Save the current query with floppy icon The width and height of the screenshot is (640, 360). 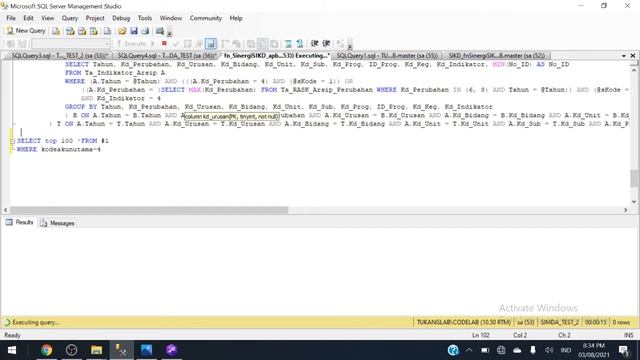tap(134, 31)
